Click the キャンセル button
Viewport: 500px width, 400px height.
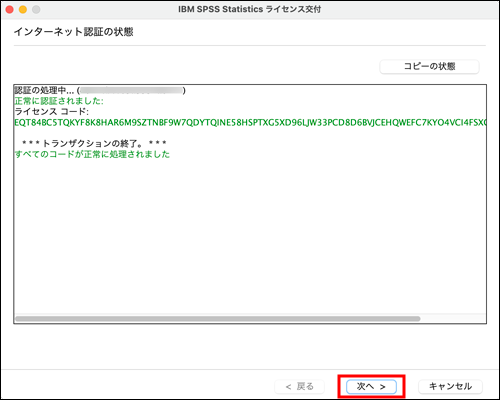coord(450,386)
